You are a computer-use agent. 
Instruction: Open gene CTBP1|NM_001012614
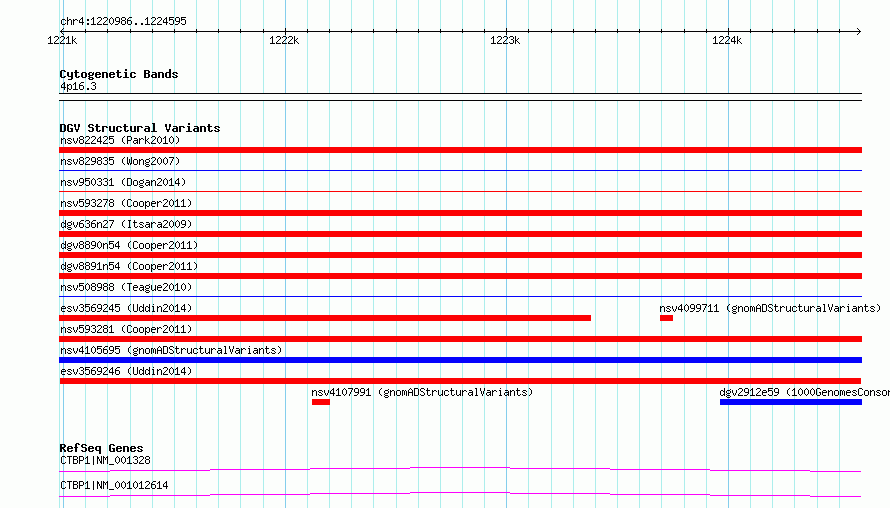pos(114,485)
